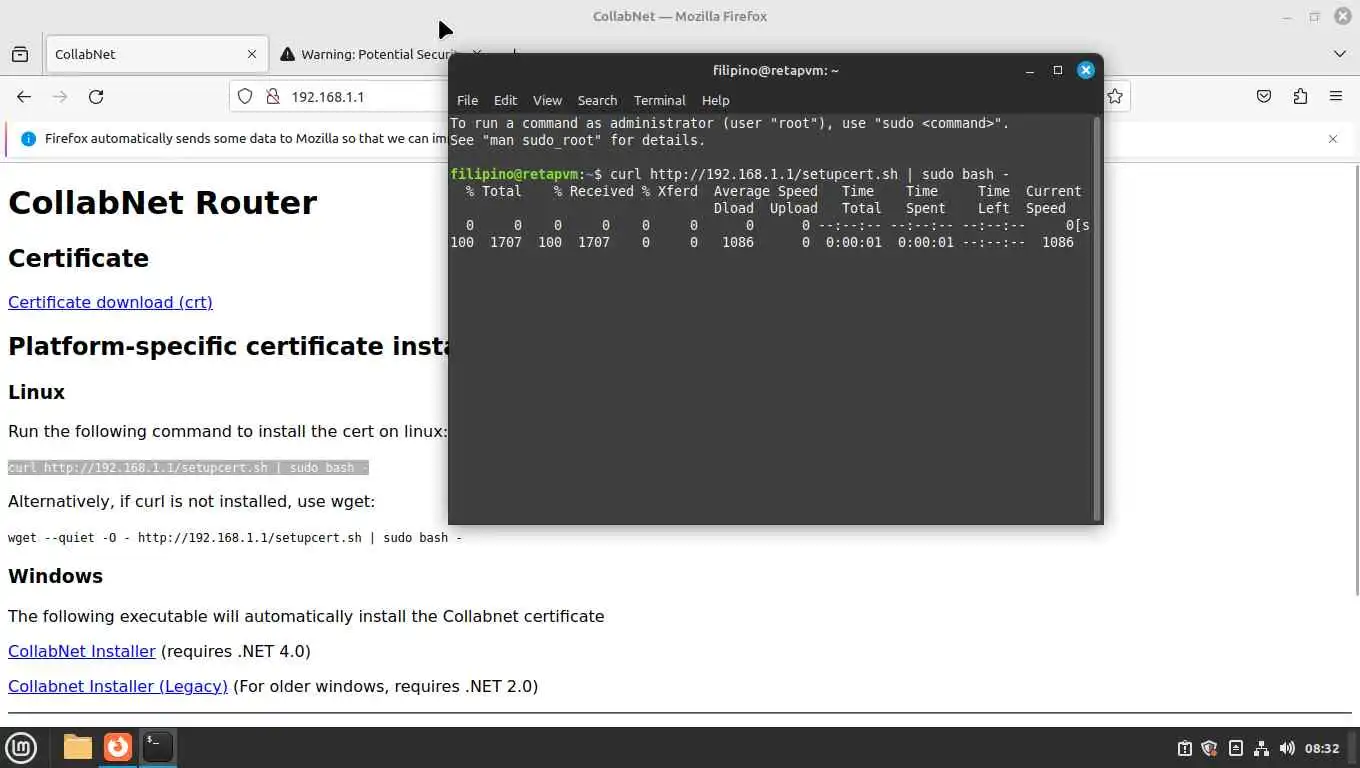This screenshot has height=768, width=1360.
Task: Maximize the Firefox window
Action: pos(1315,16)
